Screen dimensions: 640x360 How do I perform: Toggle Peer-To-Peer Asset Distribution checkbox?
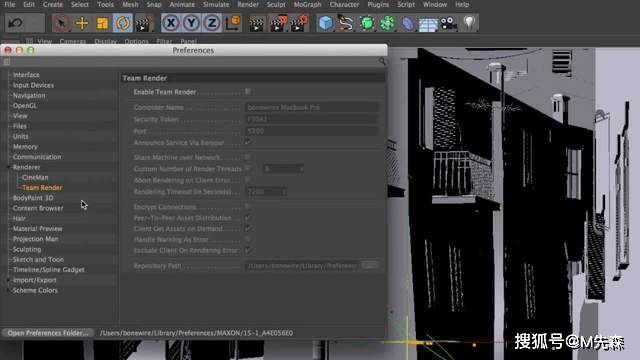point(247,218)
